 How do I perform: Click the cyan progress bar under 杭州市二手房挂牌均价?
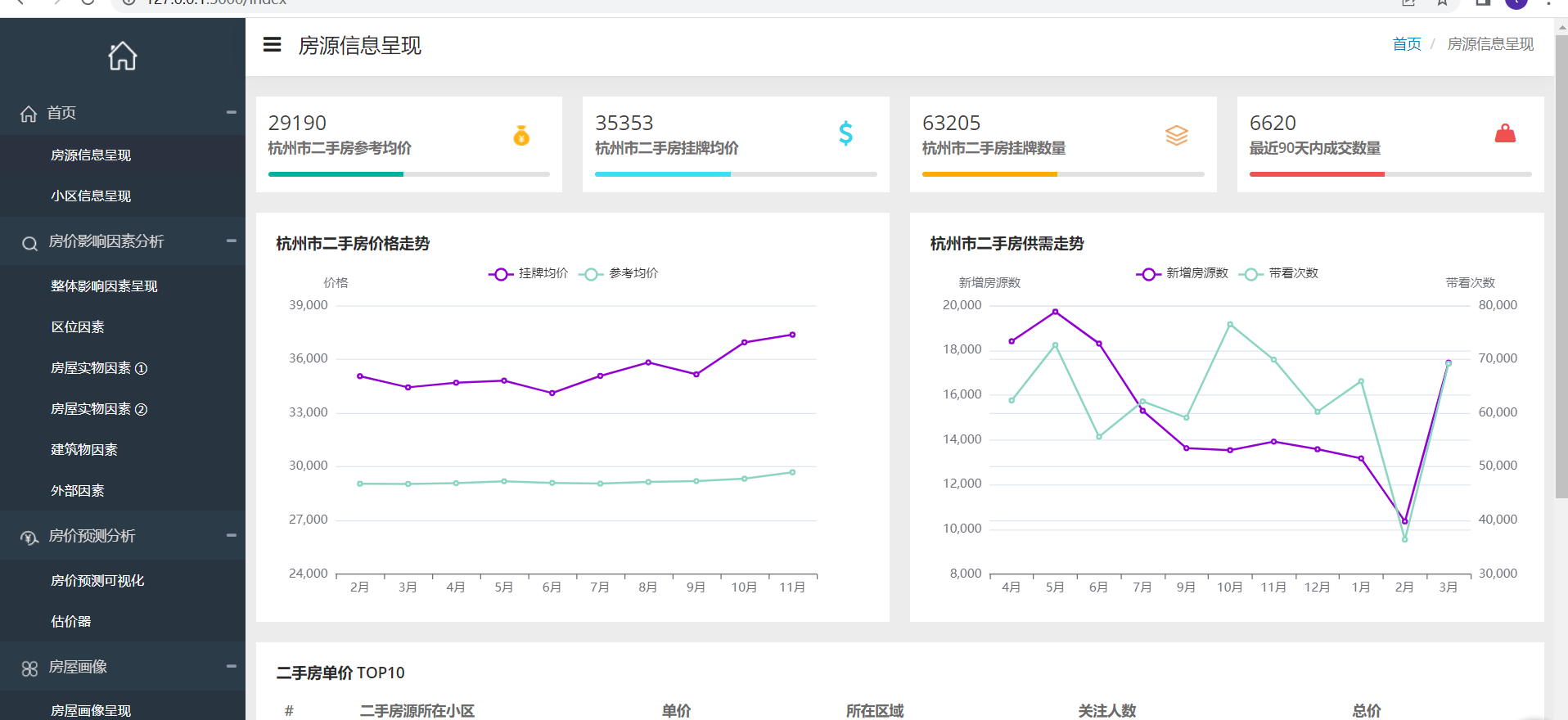(663, 174)
